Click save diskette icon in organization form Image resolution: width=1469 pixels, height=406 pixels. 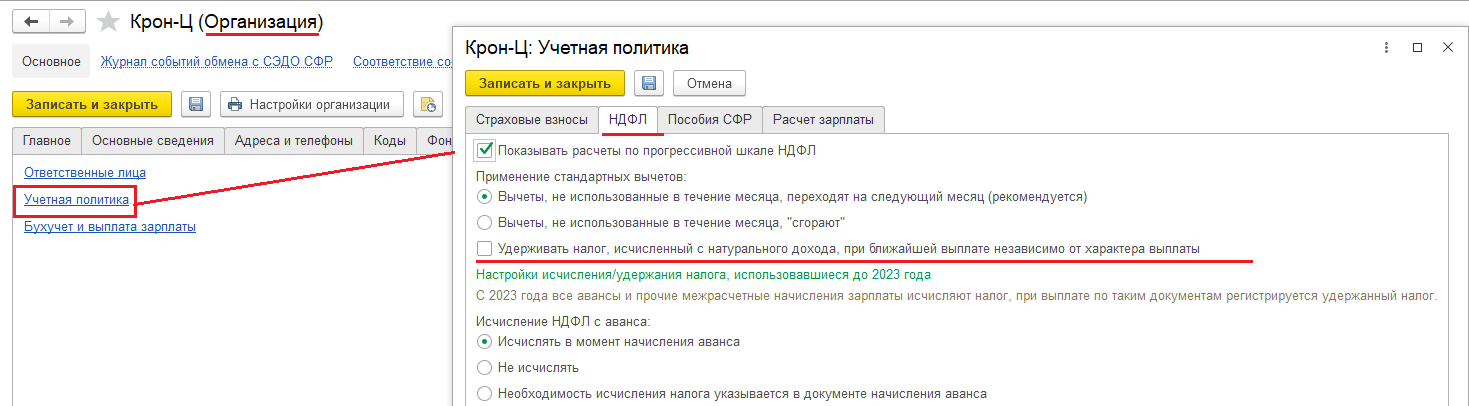pos(196,104)
